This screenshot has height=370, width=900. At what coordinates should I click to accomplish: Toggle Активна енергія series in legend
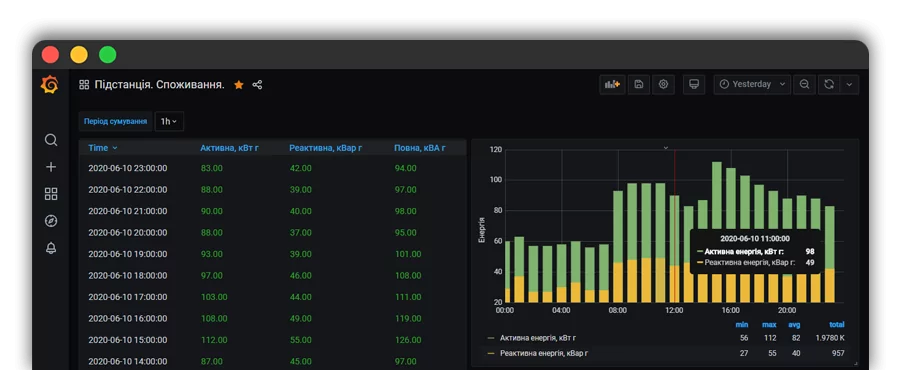(x=538, y=338)
